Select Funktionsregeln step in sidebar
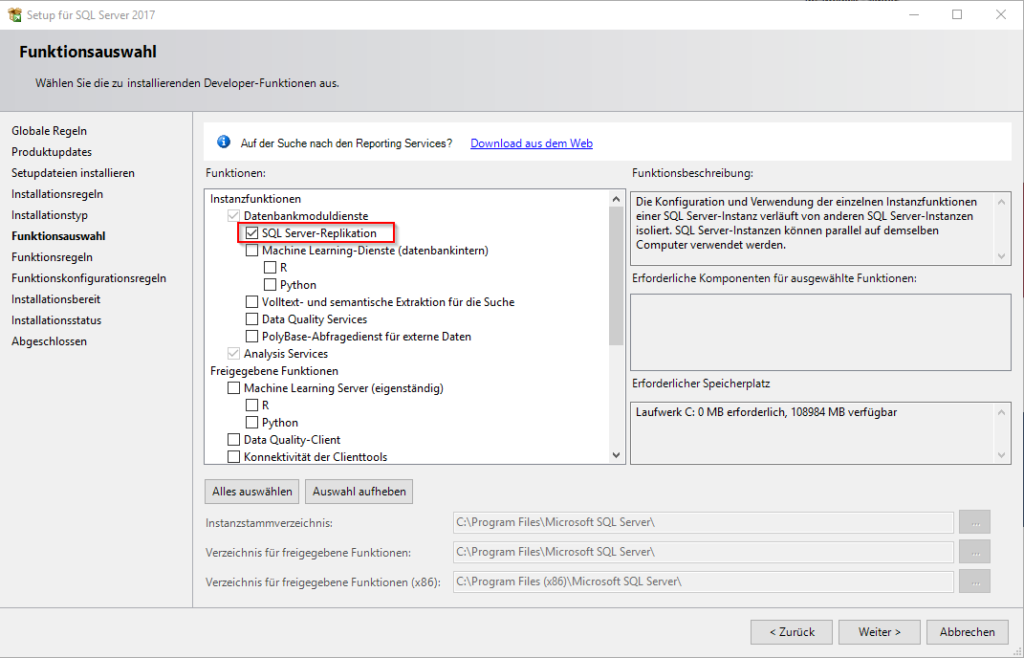Viewport: 1024px width, 658px height. [52, 257]
